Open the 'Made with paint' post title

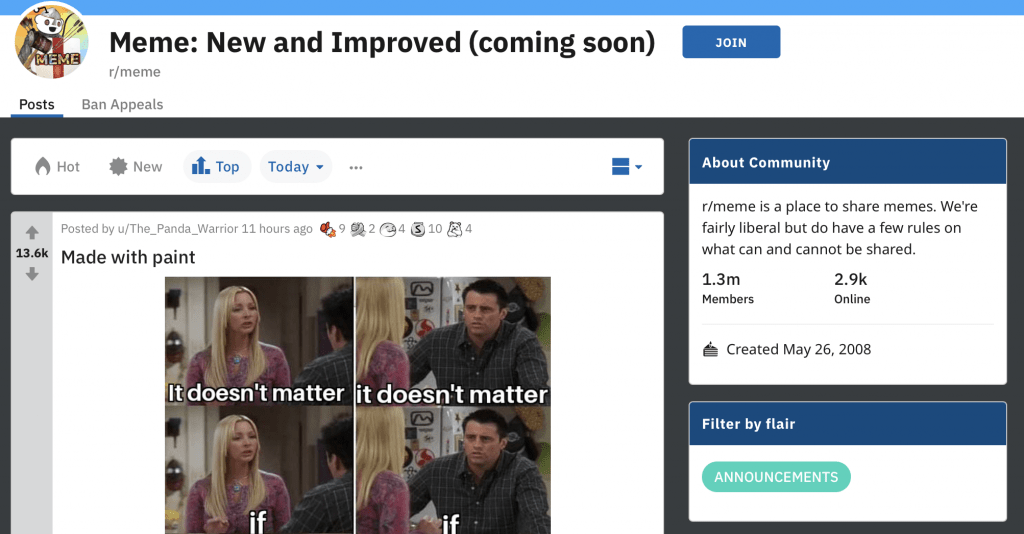pyautogui.click(x=128, y=257)
